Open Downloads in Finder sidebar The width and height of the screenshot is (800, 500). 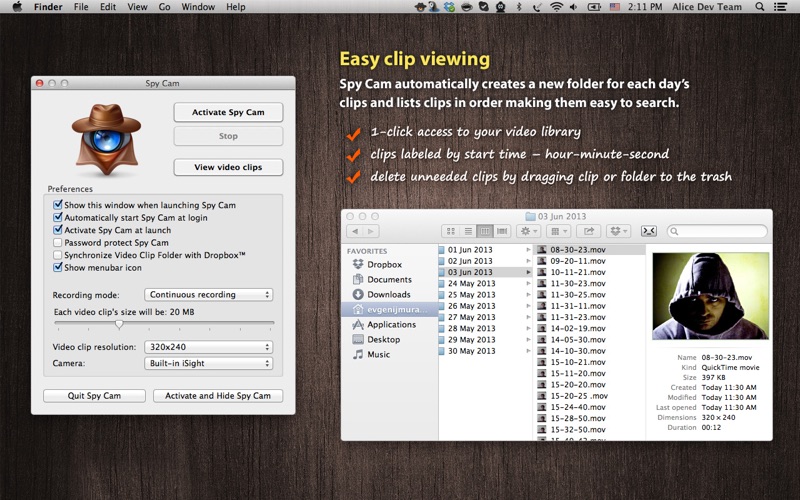[x=388, y=295]
